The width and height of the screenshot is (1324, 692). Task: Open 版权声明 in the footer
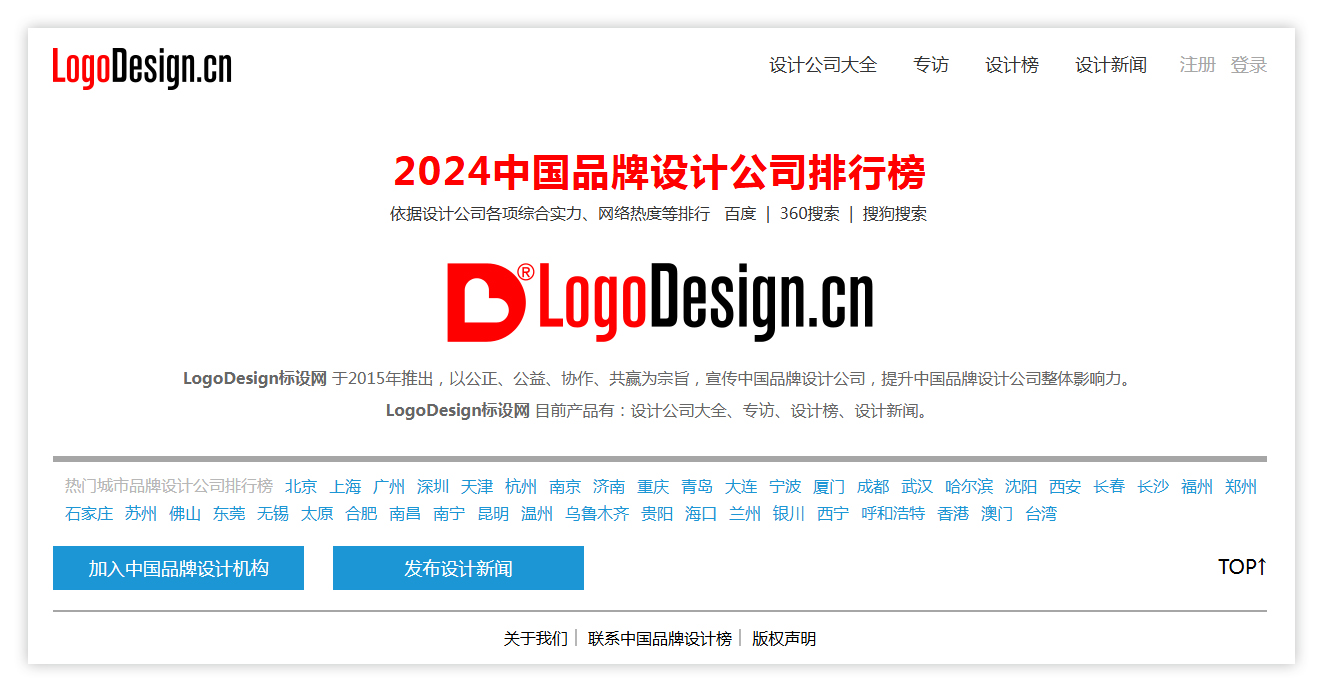click(x=783, y=639)
